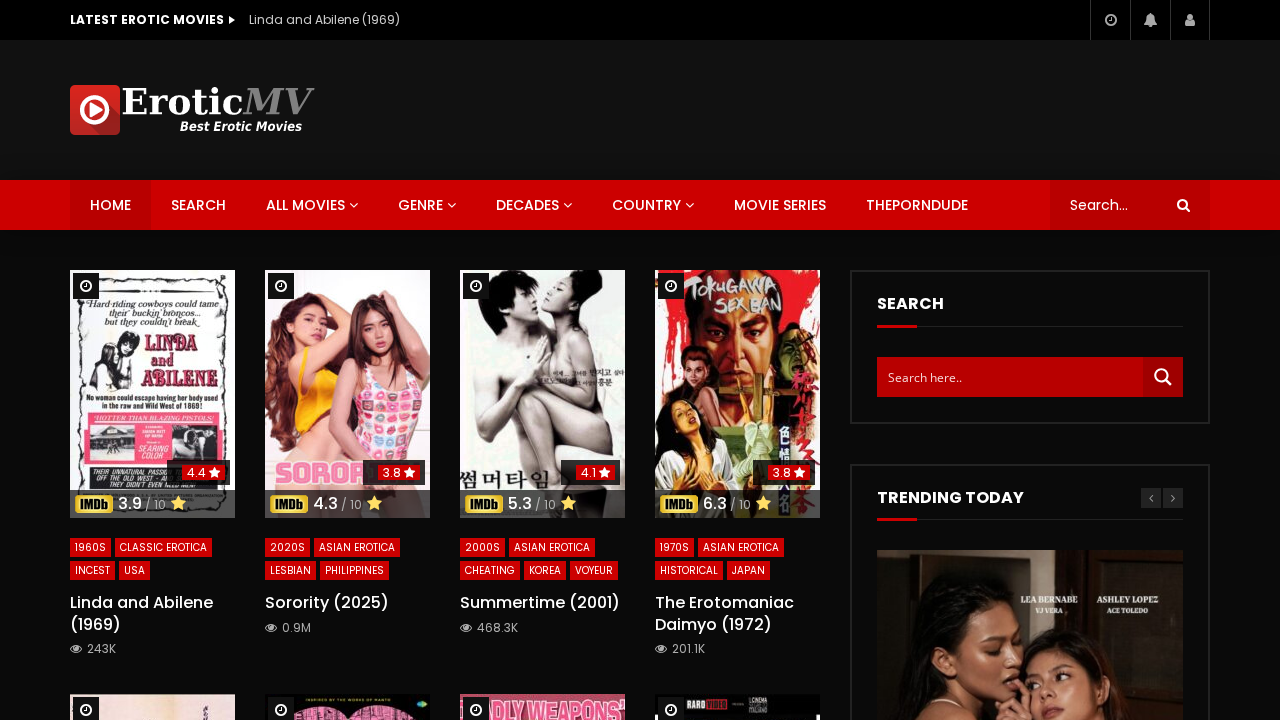Viewport: 1280px width, 720px height.
Task: Show next trending item arrow
Action: tap(1173, 498)
